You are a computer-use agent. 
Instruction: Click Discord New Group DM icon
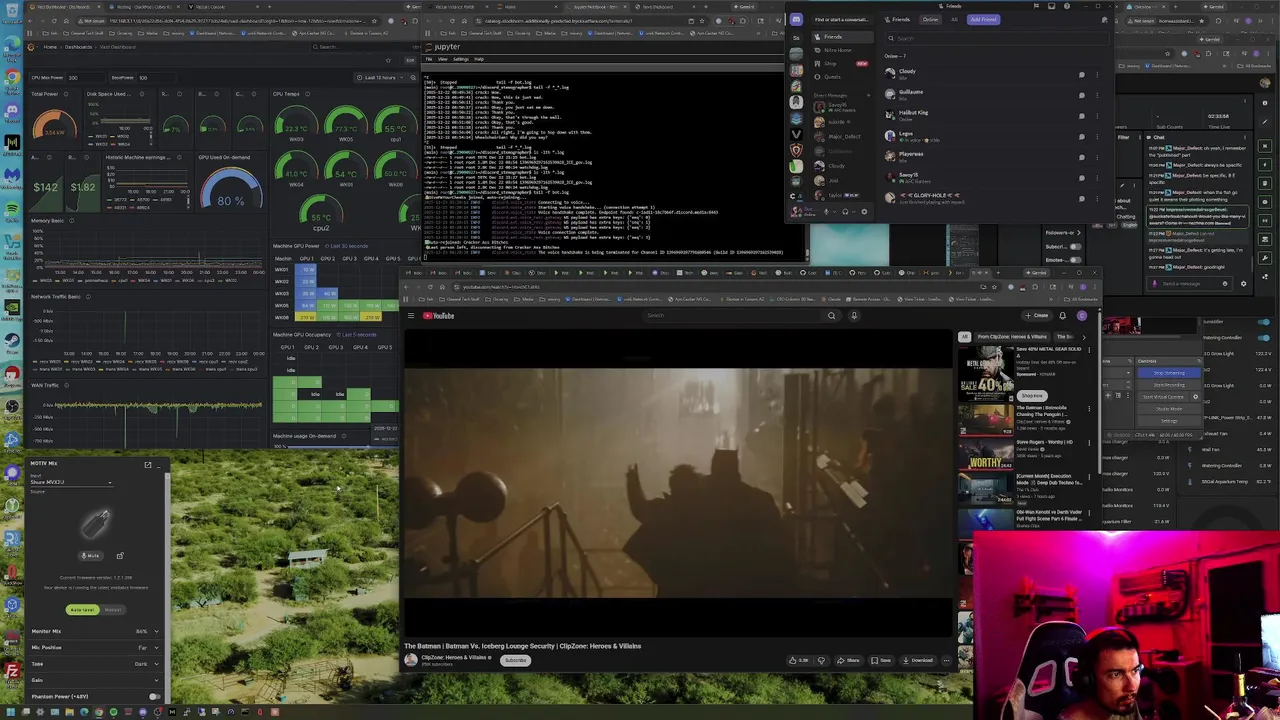(1104, 20)
